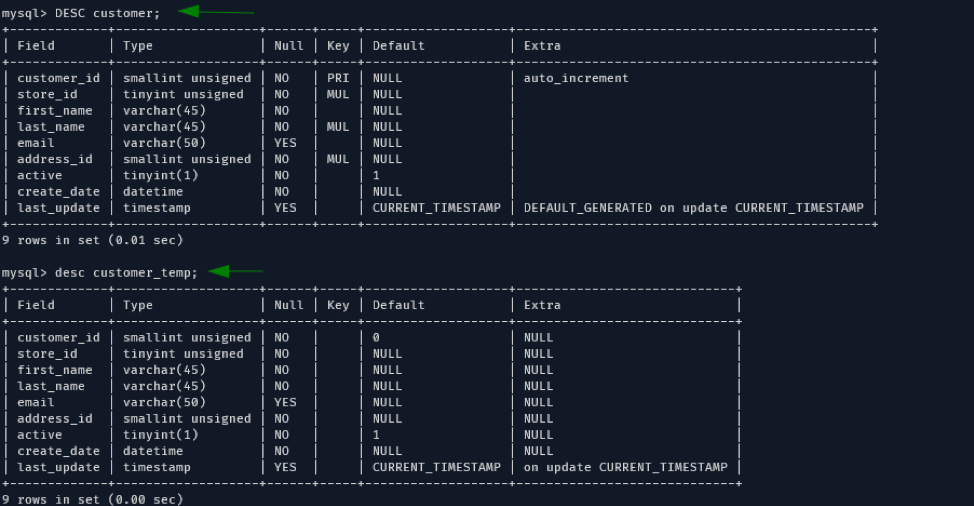Click the "9 rows in set (0.01 sec)" line
The image size is (974, 506).
tap(92, 240)
